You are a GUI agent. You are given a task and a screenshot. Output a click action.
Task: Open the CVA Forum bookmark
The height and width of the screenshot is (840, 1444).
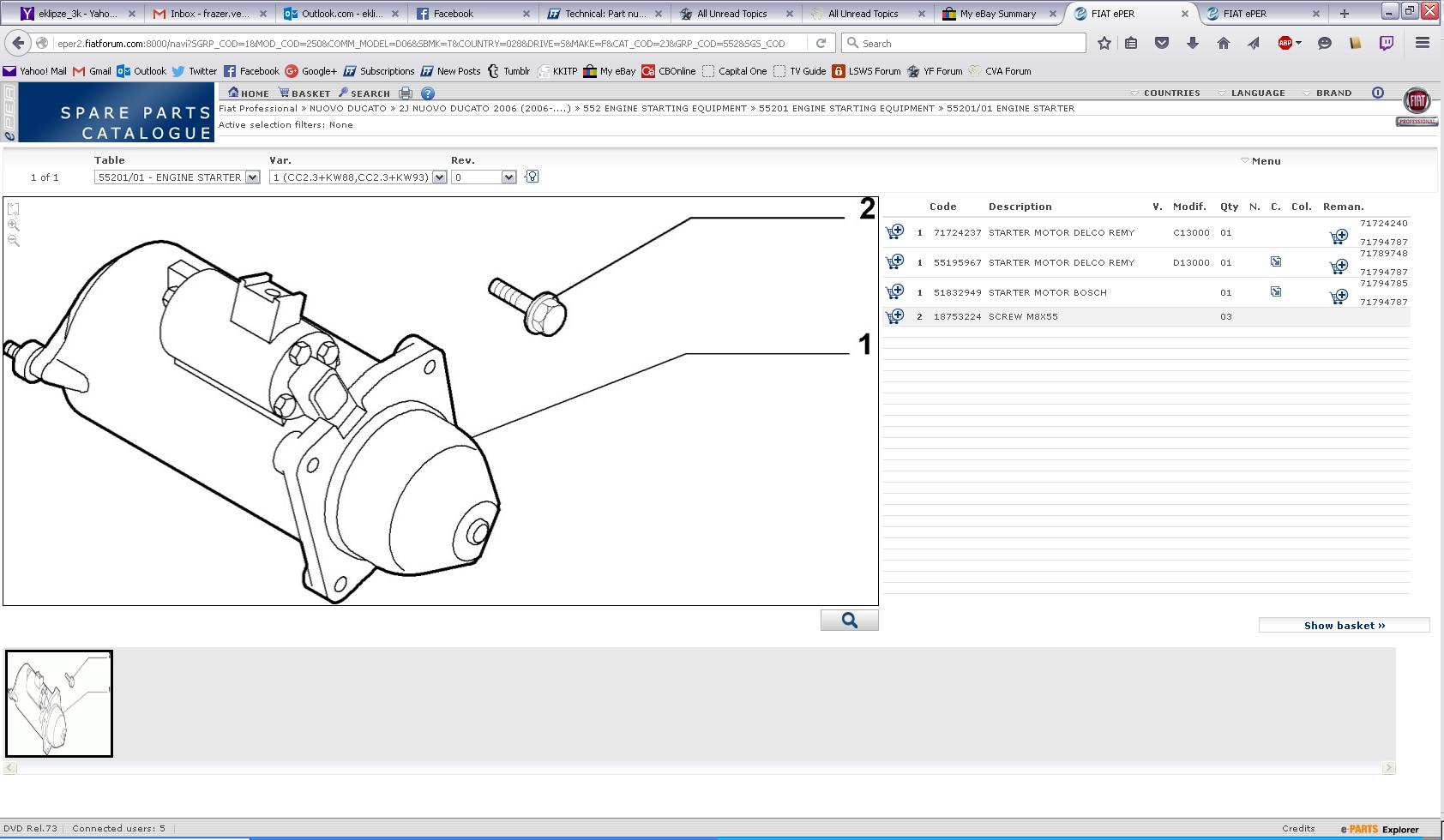coord(1000,71)
